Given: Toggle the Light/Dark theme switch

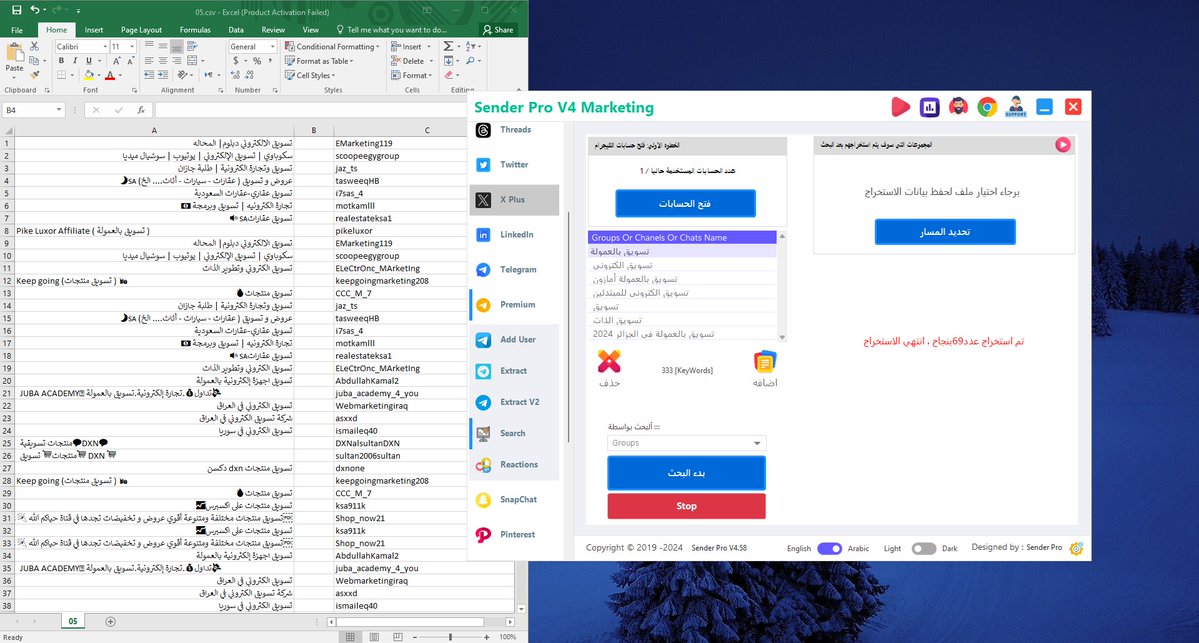Looking at the screenshot, I should tap(924, 548).
